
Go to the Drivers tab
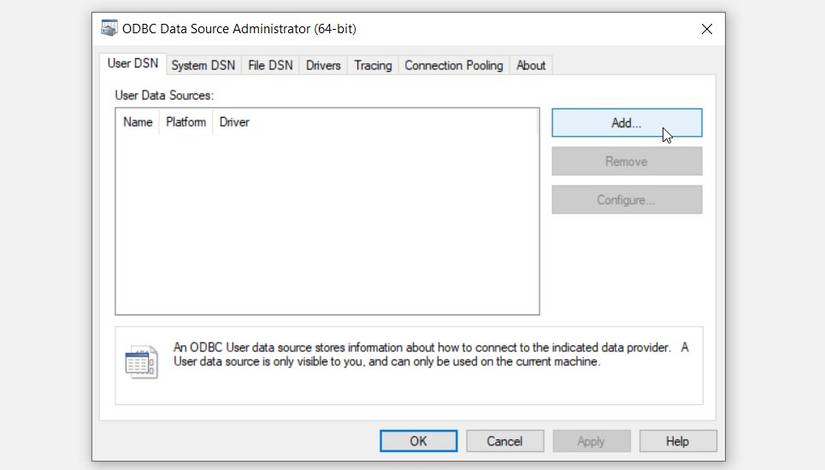click(323, 65)
